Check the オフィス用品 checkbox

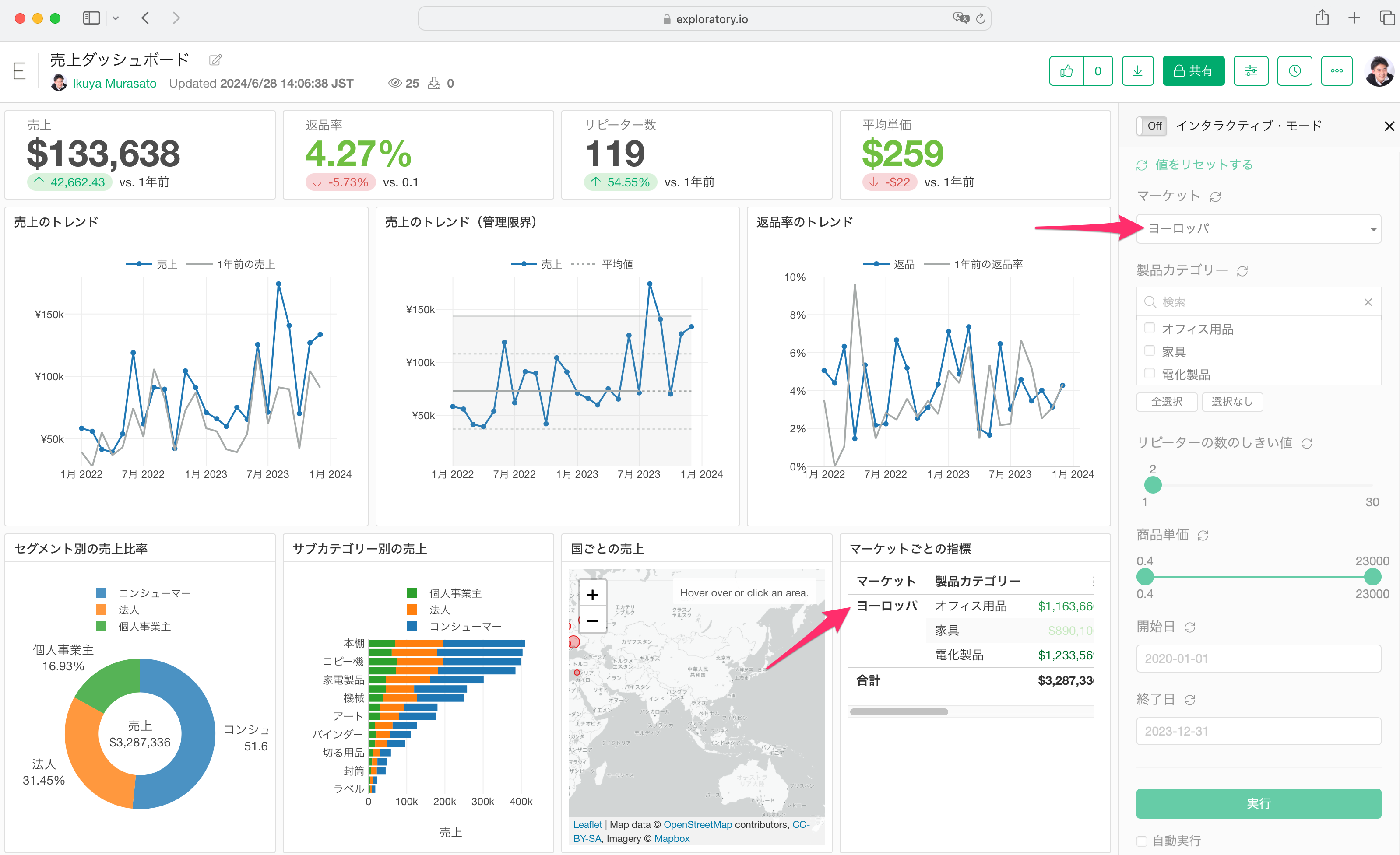pos(1150,328)
